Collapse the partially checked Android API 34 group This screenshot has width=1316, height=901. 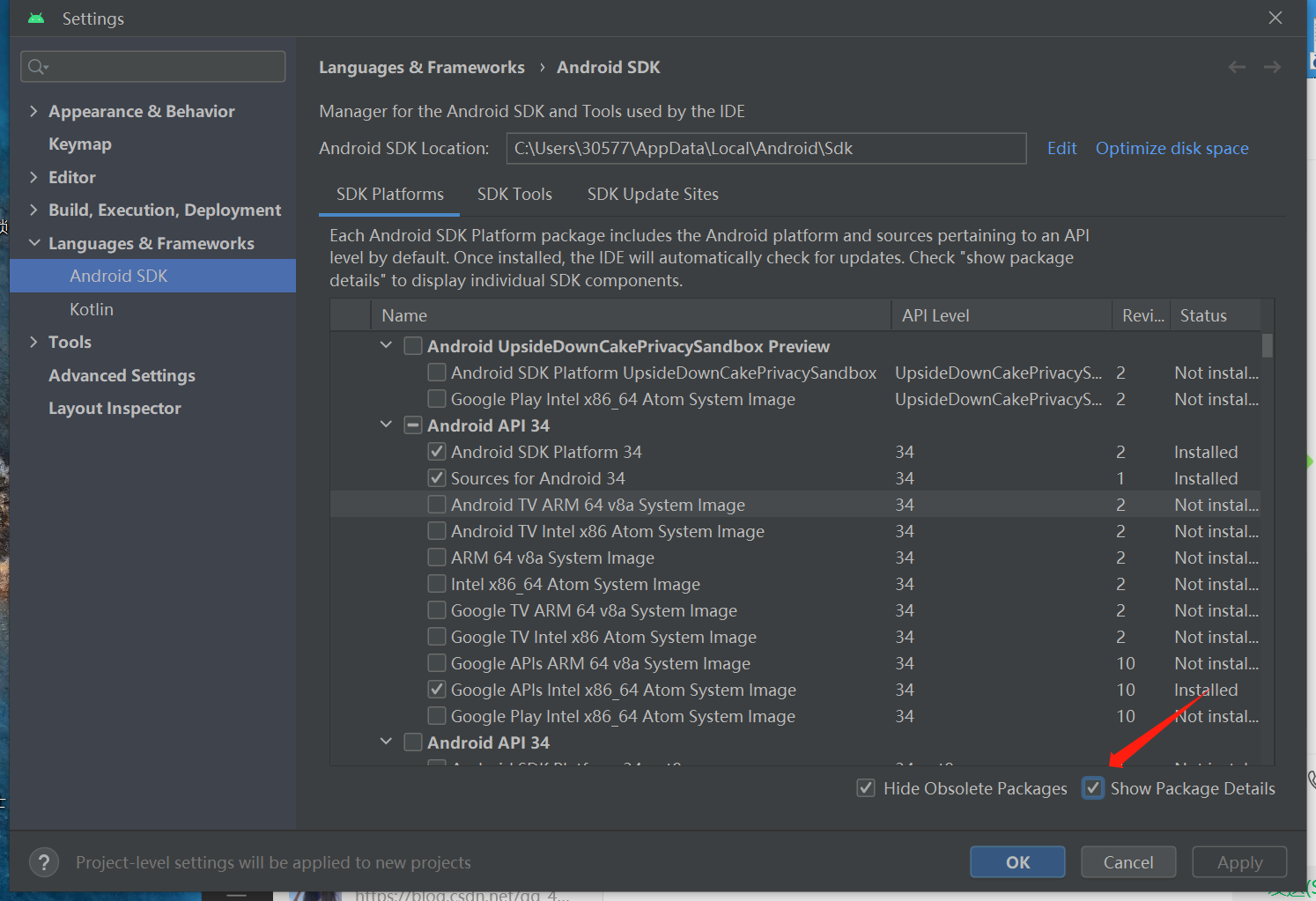(x=386, y=425)
